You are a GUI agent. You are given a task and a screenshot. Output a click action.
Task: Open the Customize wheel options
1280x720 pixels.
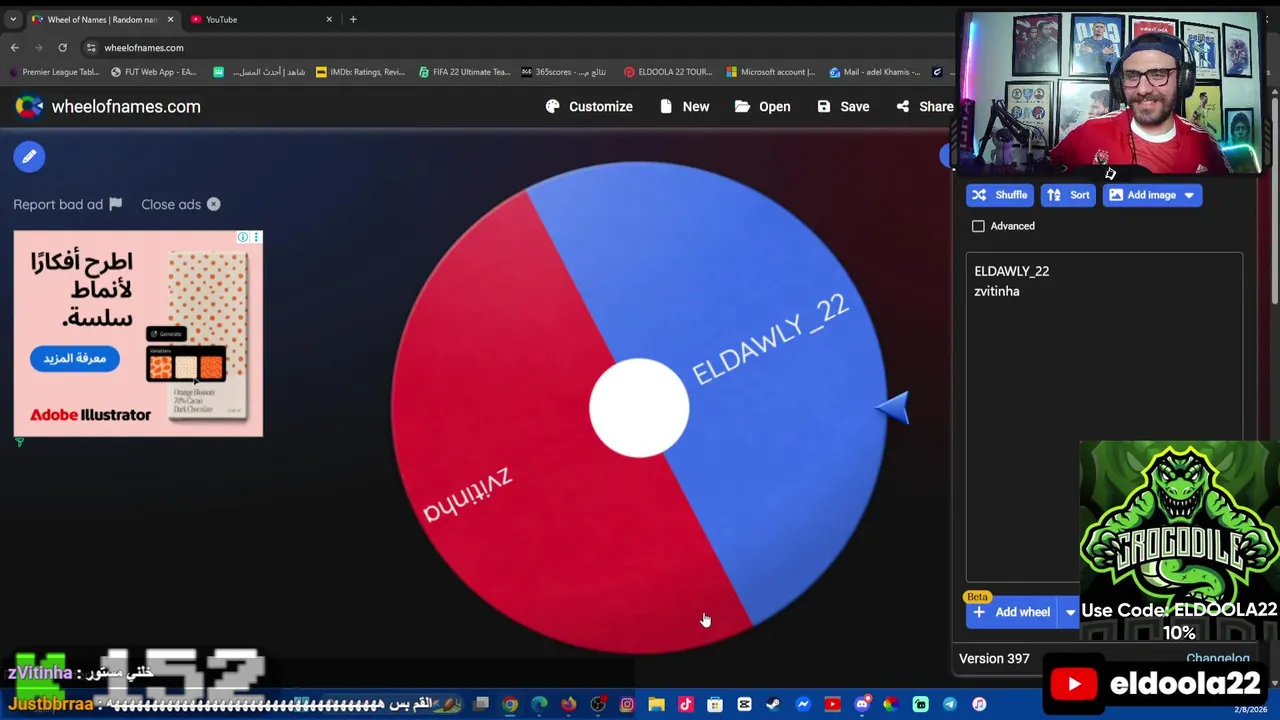point(589,106)
